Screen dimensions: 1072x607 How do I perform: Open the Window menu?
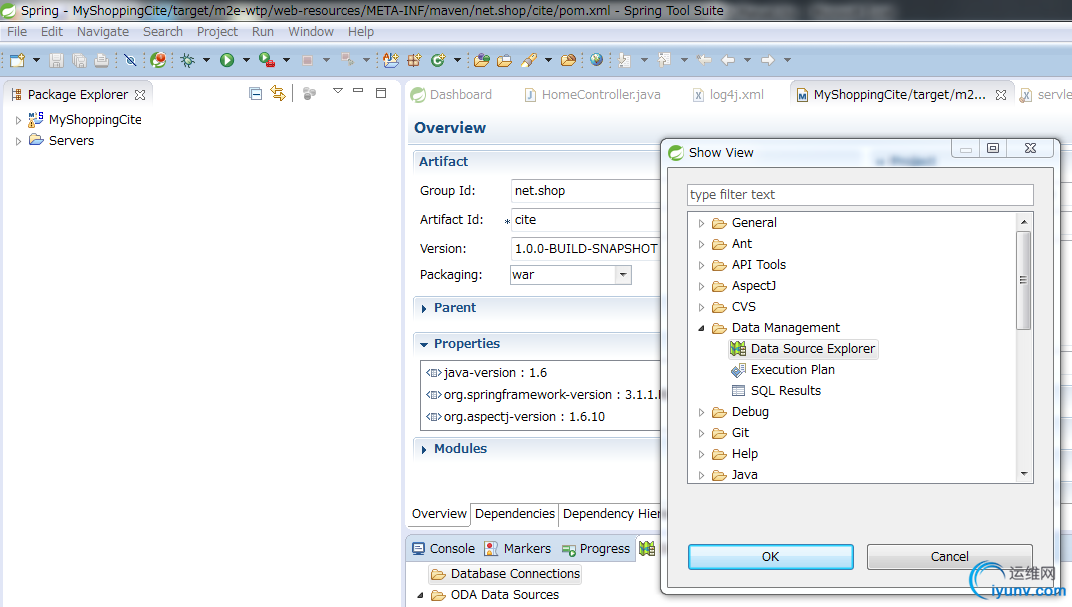310,31
